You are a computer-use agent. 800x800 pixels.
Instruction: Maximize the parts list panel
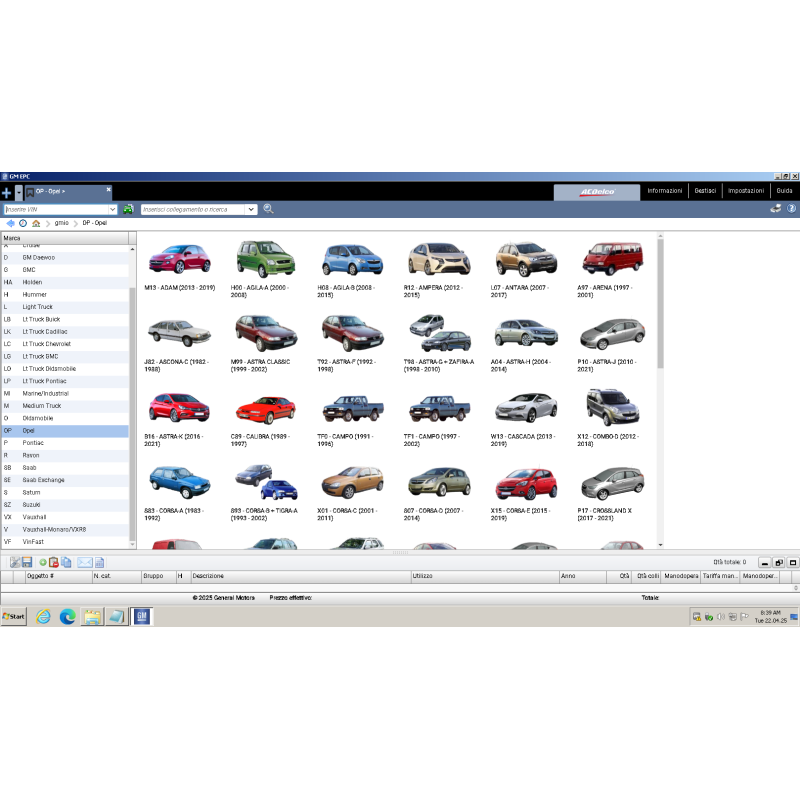[793, 562]
